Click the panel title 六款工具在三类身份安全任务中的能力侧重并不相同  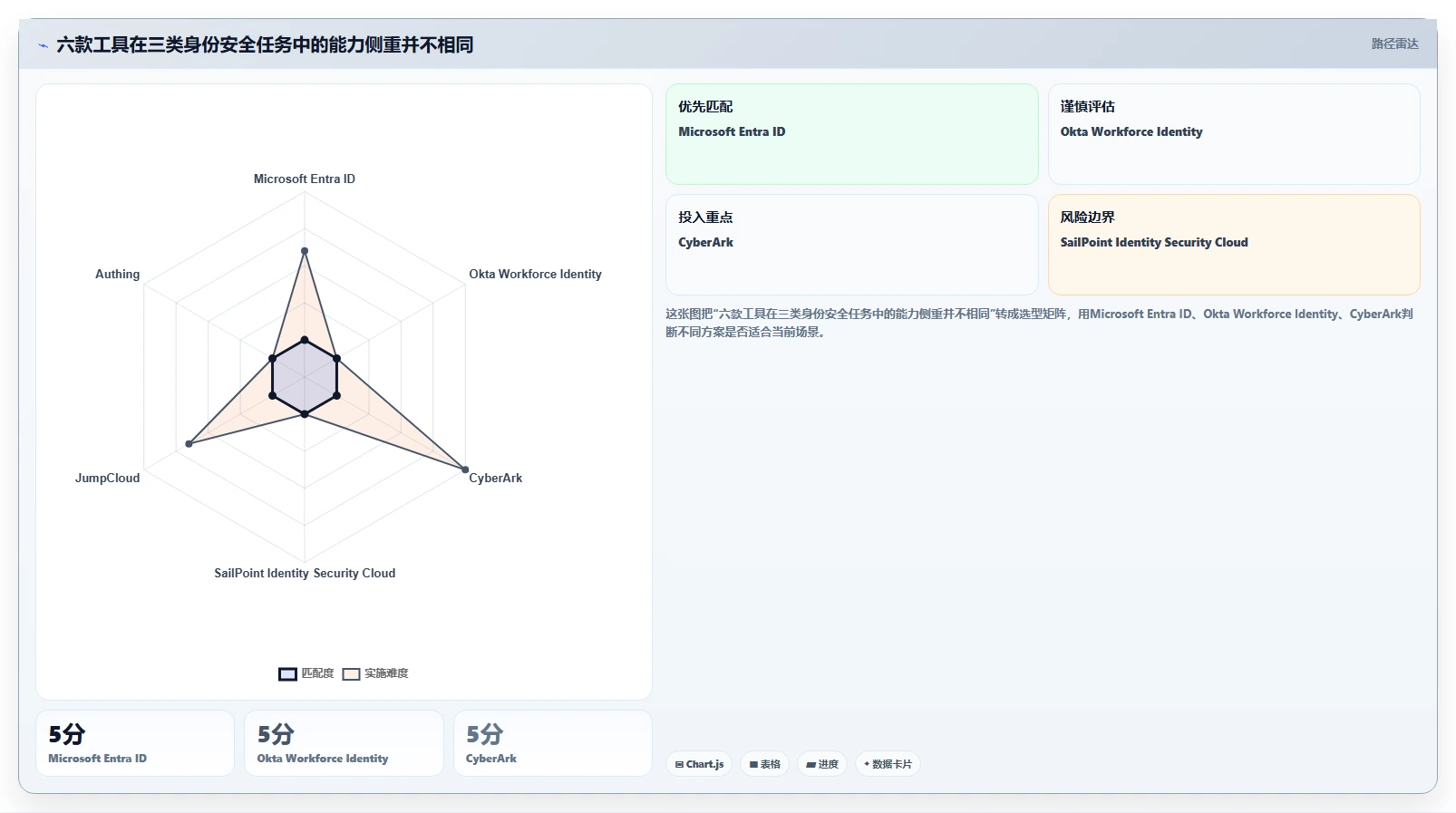pyautogui.click(x=265, y=44)
